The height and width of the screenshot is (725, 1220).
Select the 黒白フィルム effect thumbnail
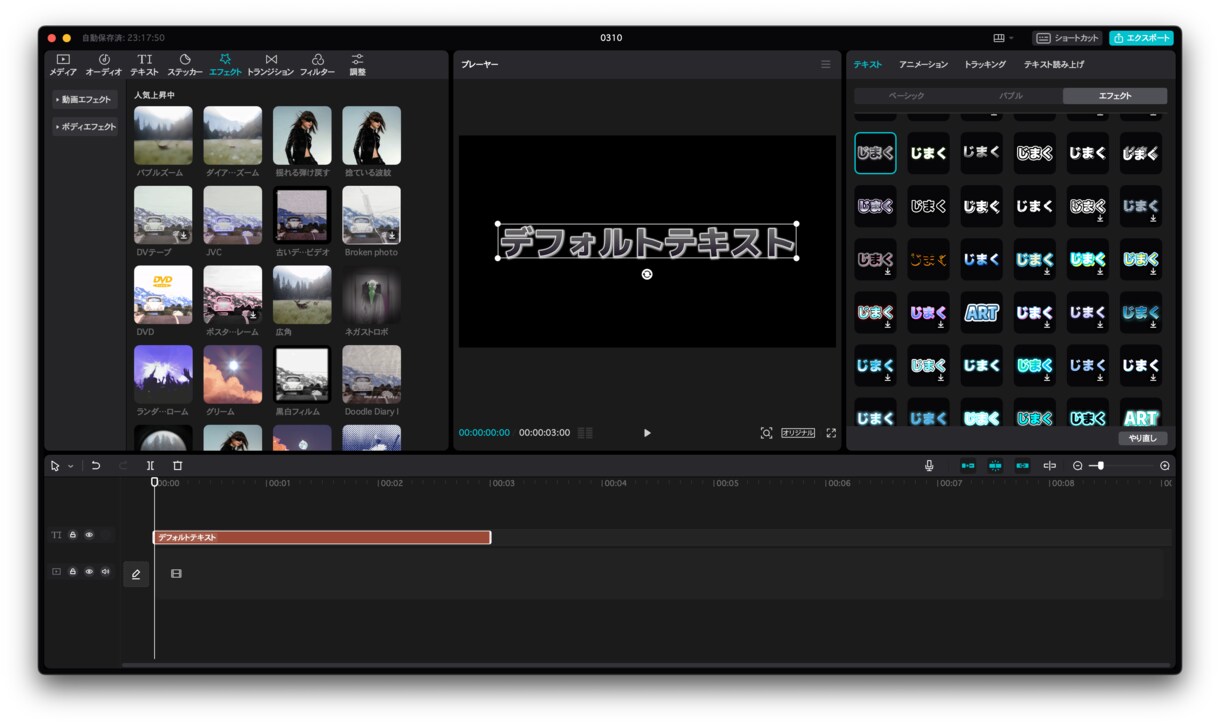click(x=302, y=374)
